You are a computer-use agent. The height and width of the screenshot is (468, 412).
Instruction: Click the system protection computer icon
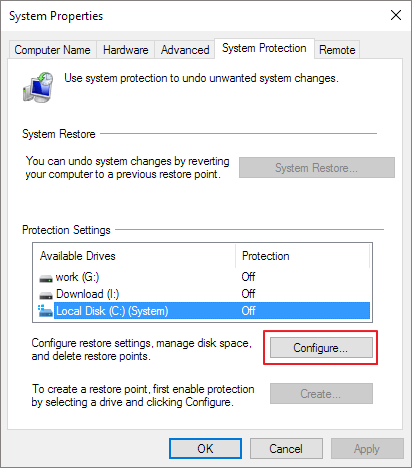tap(38, 87)
